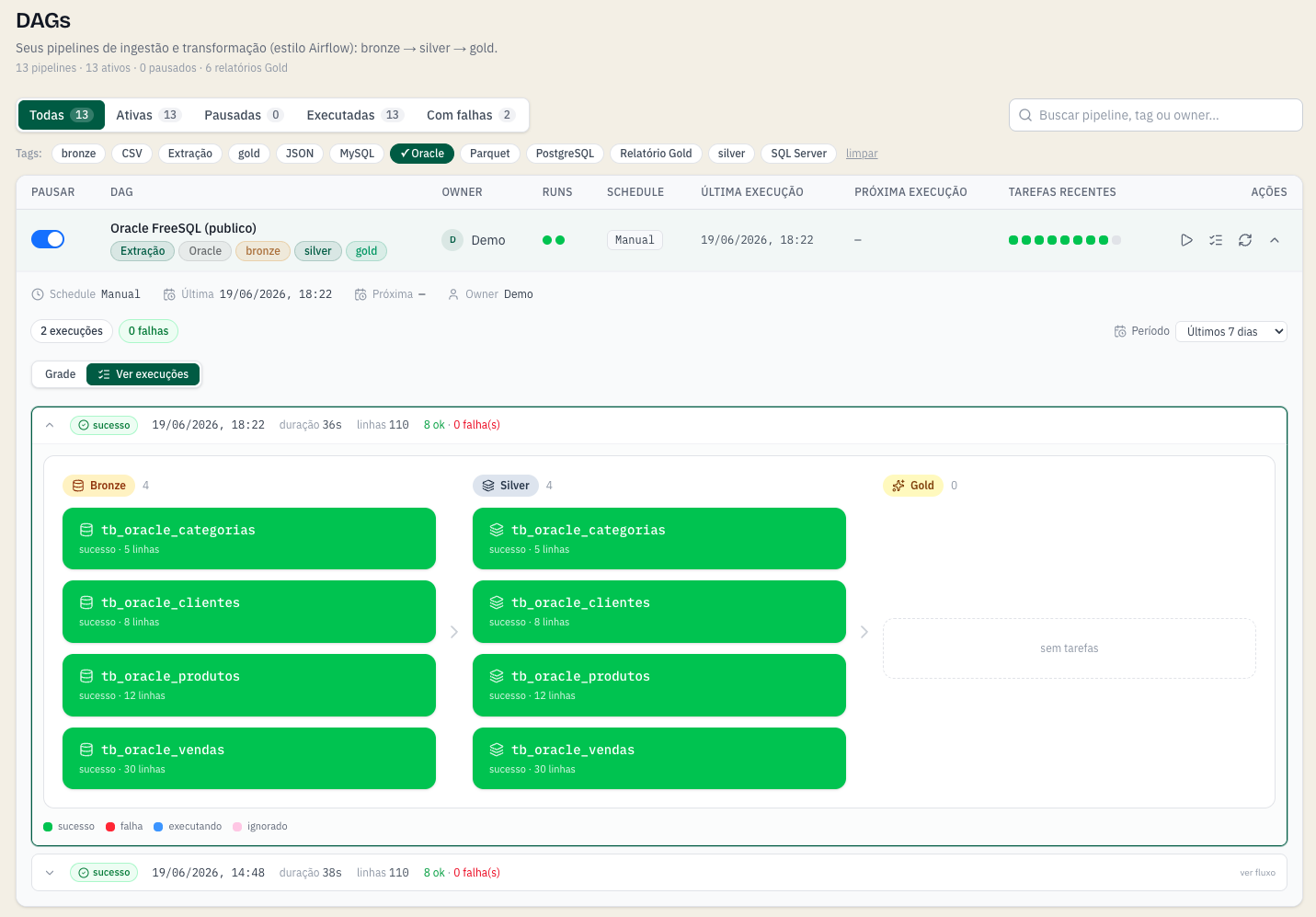1316x917 pixels.
Task: Select the Todas 13 tab
Action: point(62,115)
